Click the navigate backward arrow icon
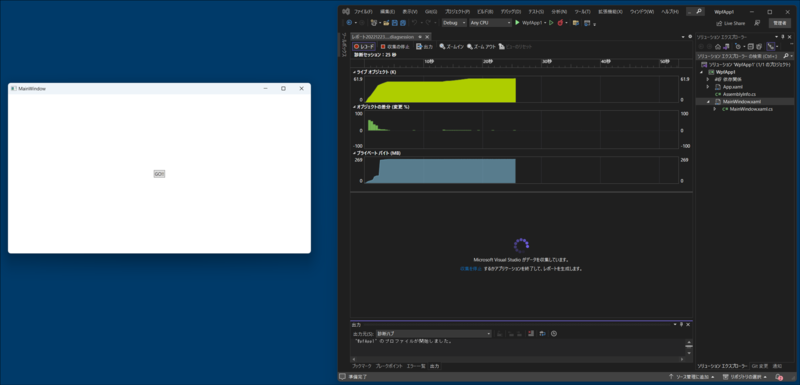 click(x=349, y=23)
